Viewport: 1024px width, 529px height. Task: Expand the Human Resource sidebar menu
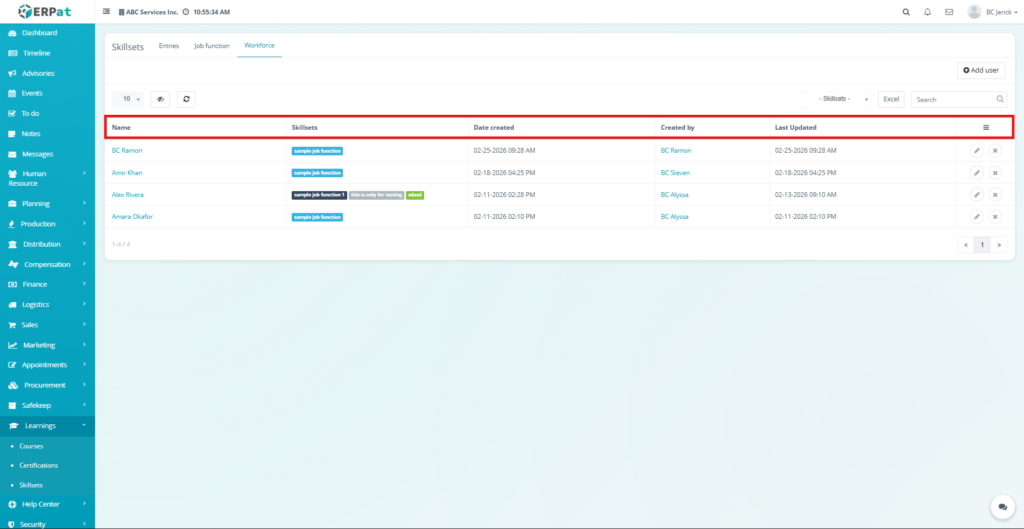(47, 178)
